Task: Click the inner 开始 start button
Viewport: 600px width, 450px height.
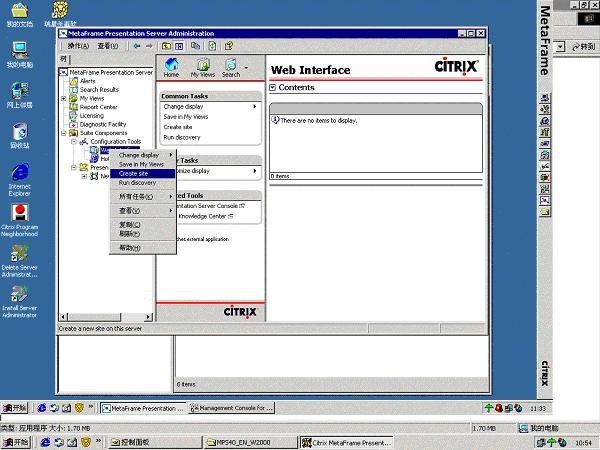Action: [15, 408]
